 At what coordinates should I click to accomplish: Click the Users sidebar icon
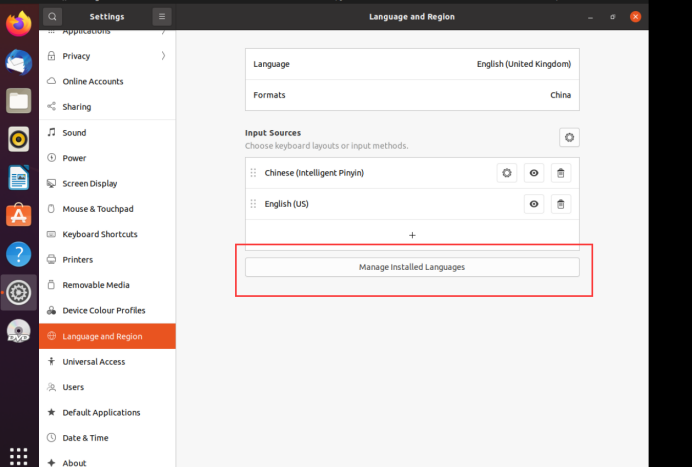tap(52, 387)
